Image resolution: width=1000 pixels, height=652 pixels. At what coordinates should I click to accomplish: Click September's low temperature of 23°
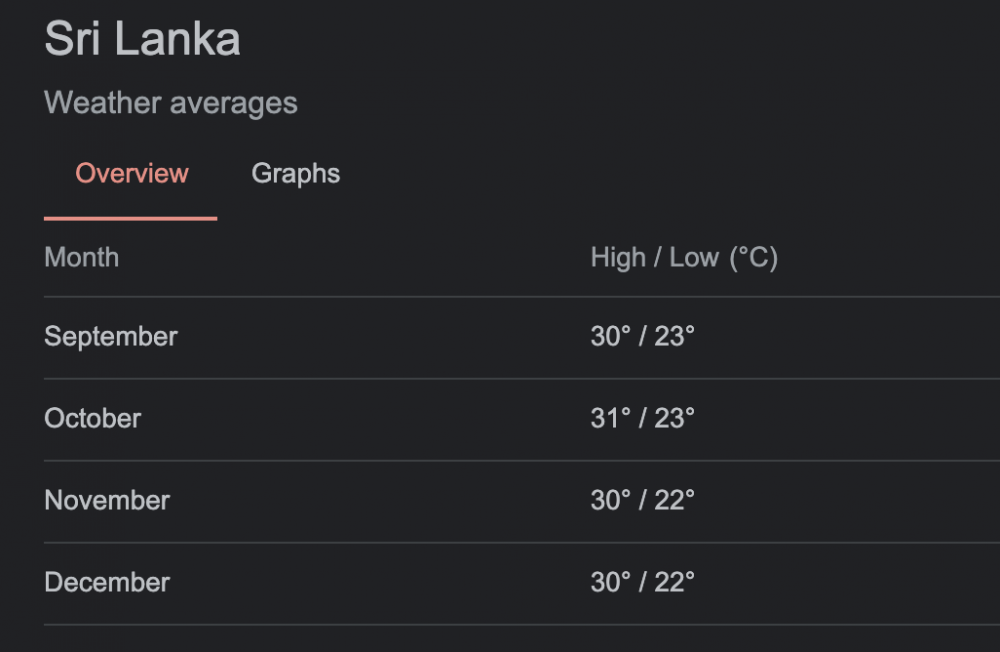[674, 337]
